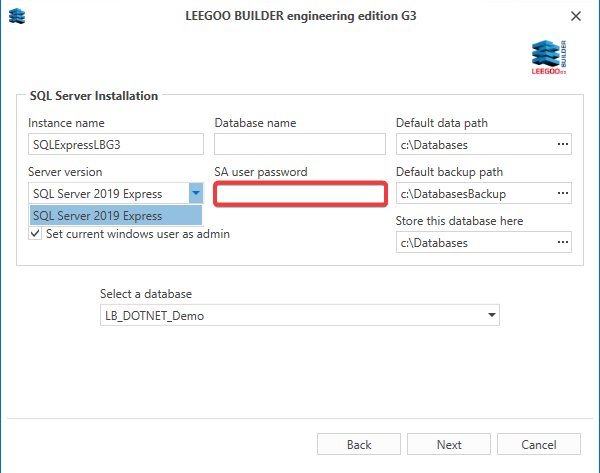600x473 pixels.
Task: Toggle Set current windows user as admin
Action: tap(36, 233)
